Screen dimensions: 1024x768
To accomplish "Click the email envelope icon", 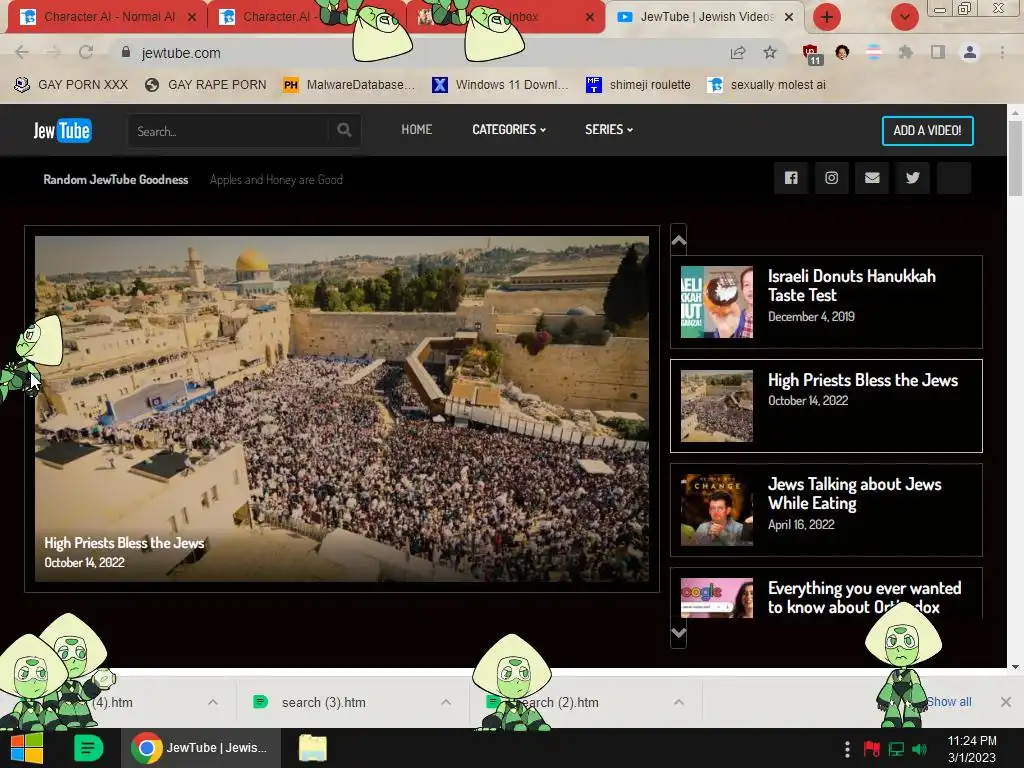I will click(x=872, y=178).
